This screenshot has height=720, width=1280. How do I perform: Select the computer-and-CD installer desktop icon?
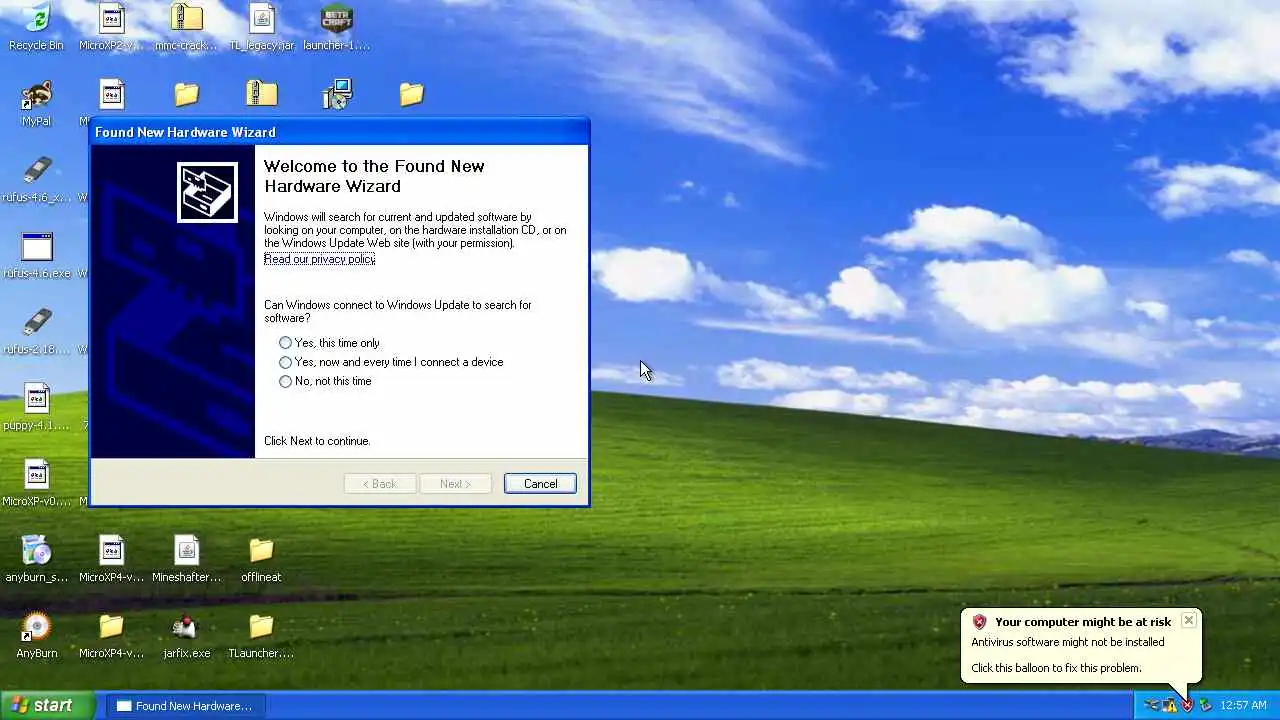point(337,94)
